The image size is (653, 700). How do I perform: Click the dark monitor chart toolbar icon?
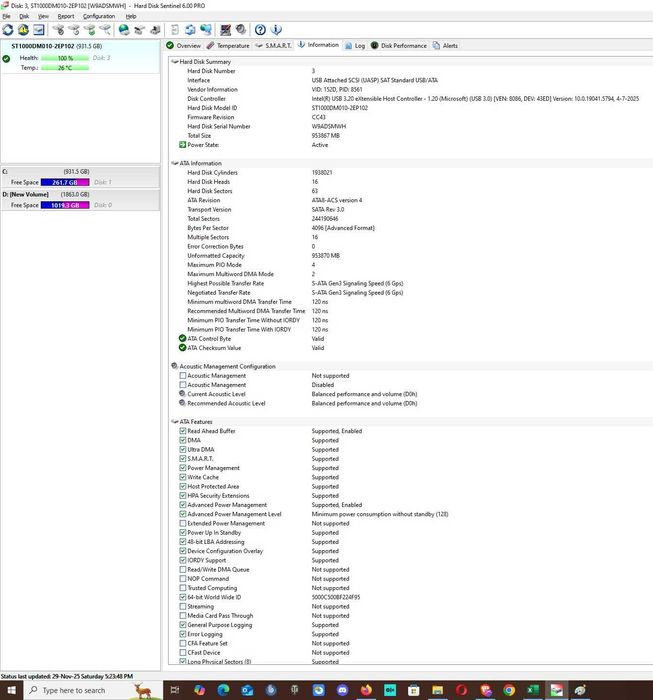(x=225, y=30)
